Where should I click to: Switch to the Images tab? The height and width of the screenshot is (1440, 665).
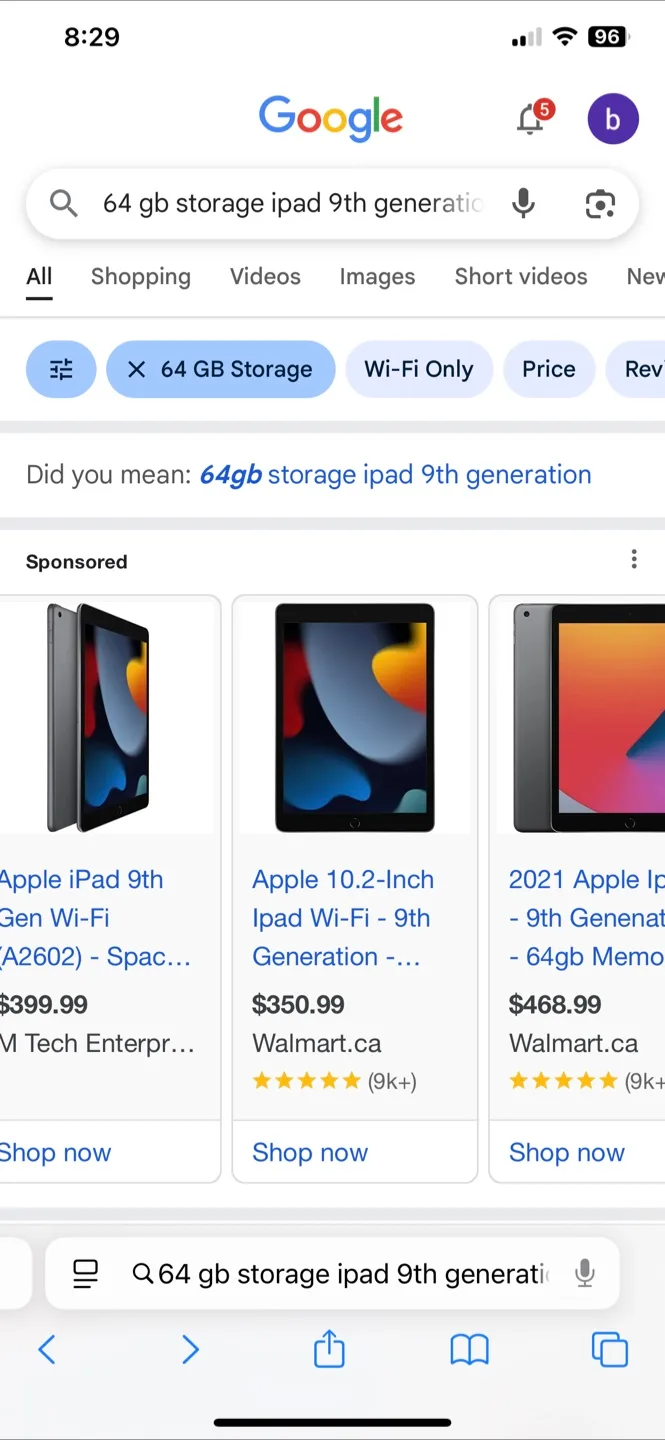377,277
